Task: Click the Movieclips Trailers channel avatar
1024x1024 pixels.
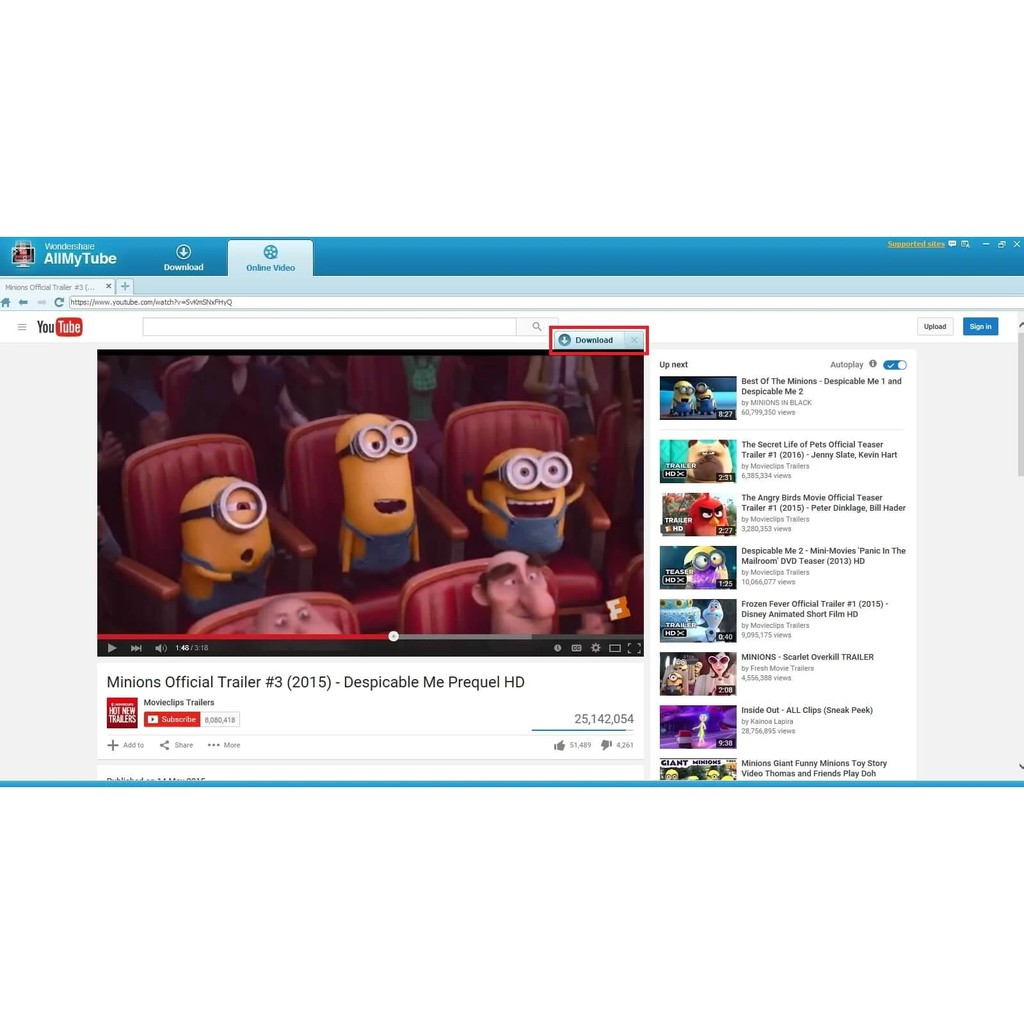Action: coord(122,712)
